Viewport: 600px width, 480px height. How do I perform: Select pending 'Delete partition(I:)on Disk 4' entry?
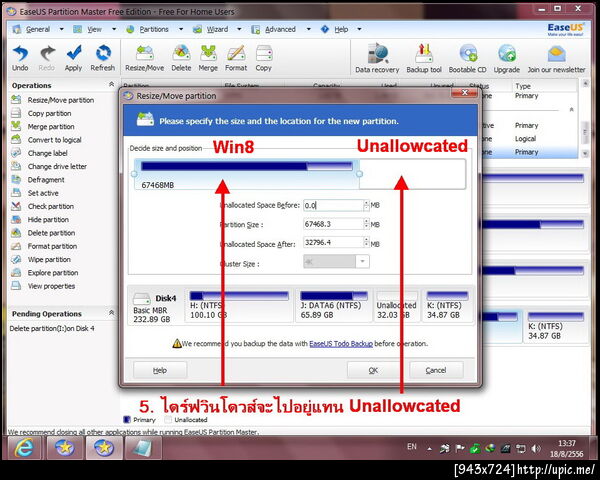[x=52, y=328]
